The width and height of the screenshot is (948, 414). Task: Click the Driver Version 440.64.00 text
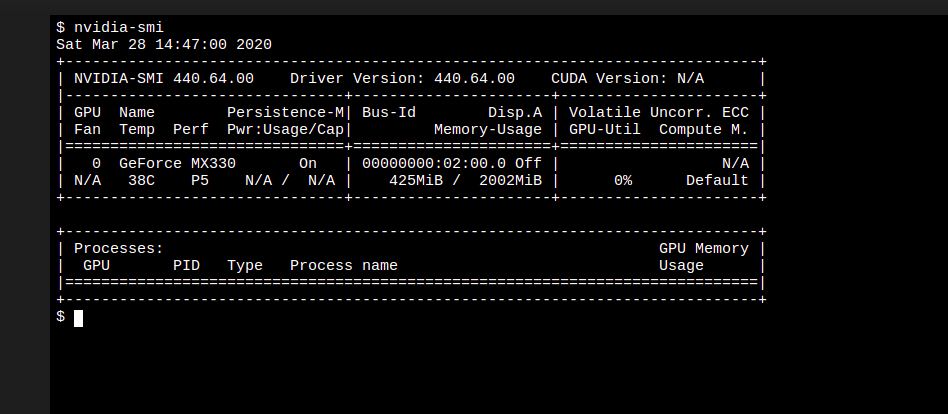(x=402, y=78)
